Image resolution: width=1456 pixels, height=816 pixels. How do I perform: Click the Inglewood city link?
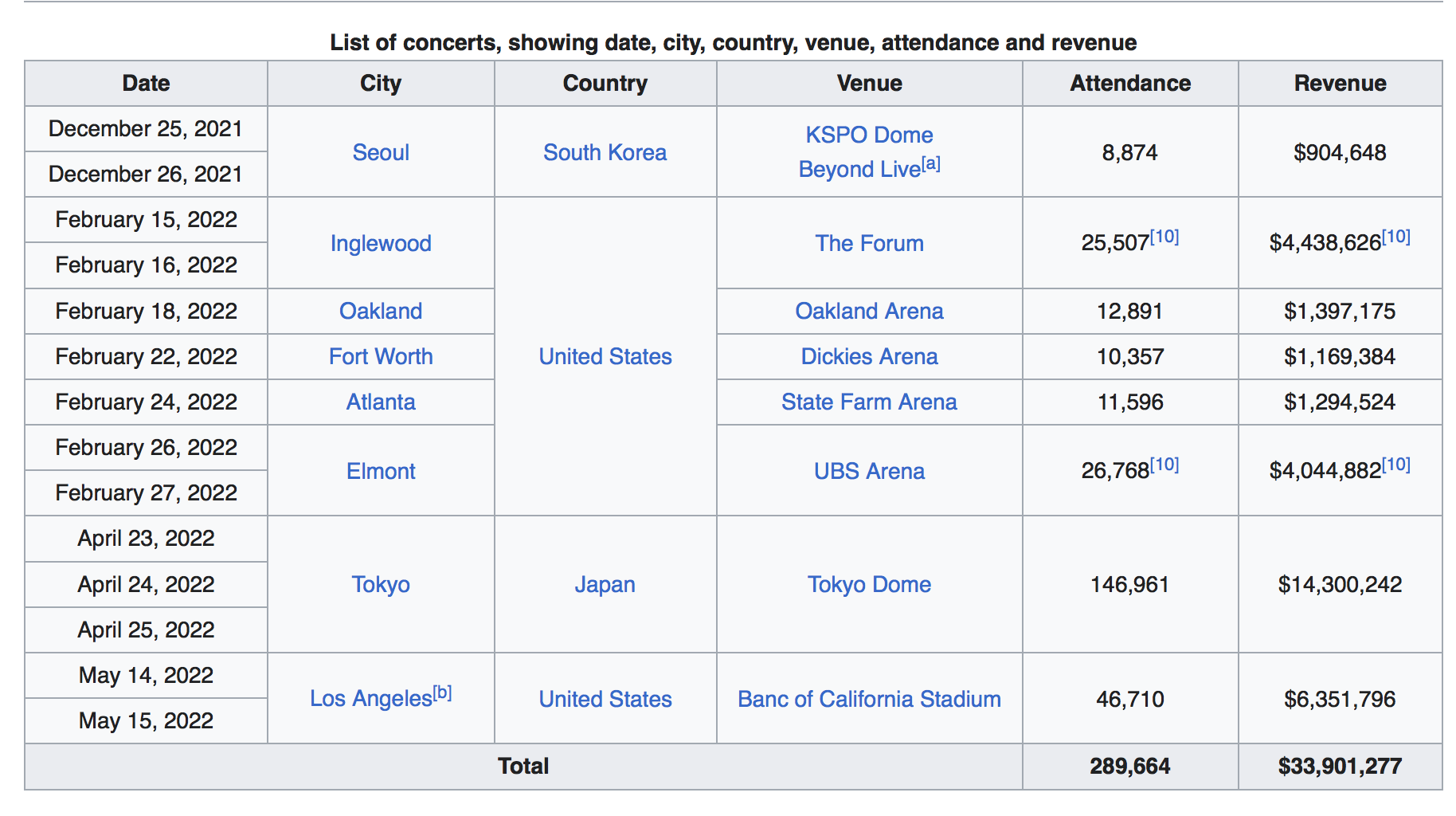coord(381,243)
